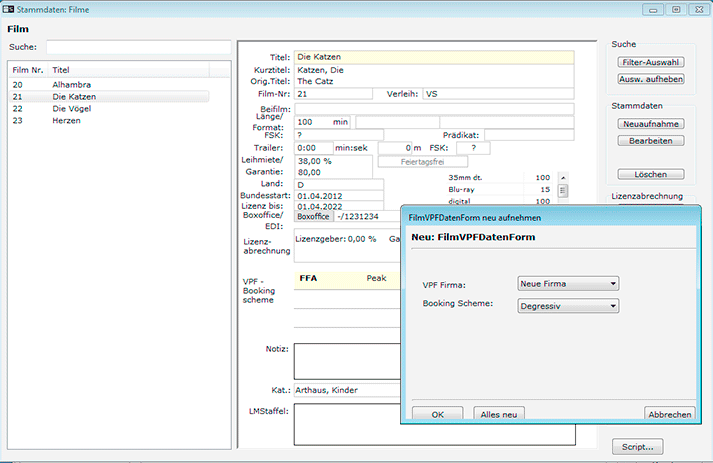
Task: Click the Filter-Auswahl button
Action: pos(651,62)
